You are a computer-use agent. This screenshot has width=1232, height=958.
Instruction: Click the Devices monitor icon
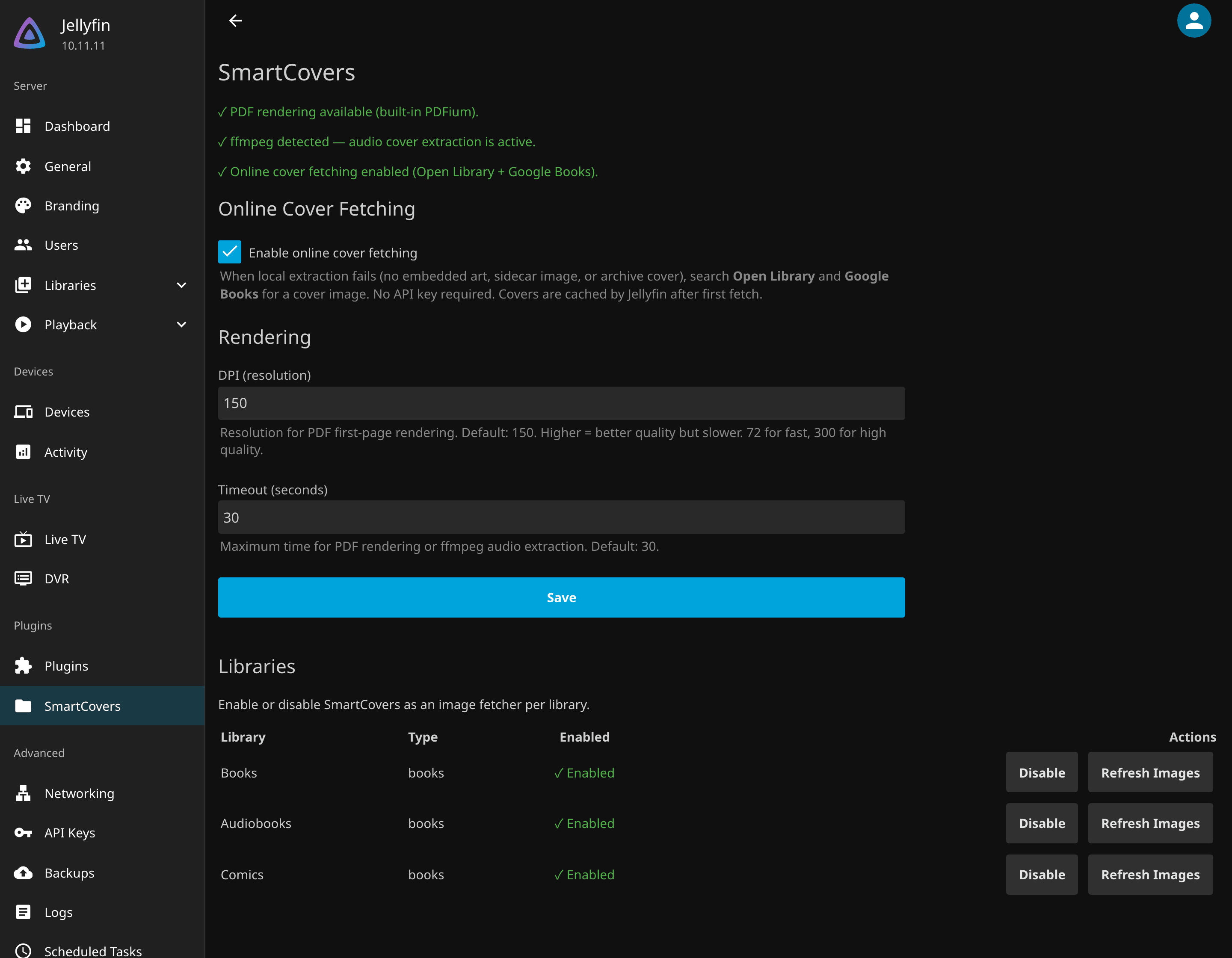pos(23,411)
